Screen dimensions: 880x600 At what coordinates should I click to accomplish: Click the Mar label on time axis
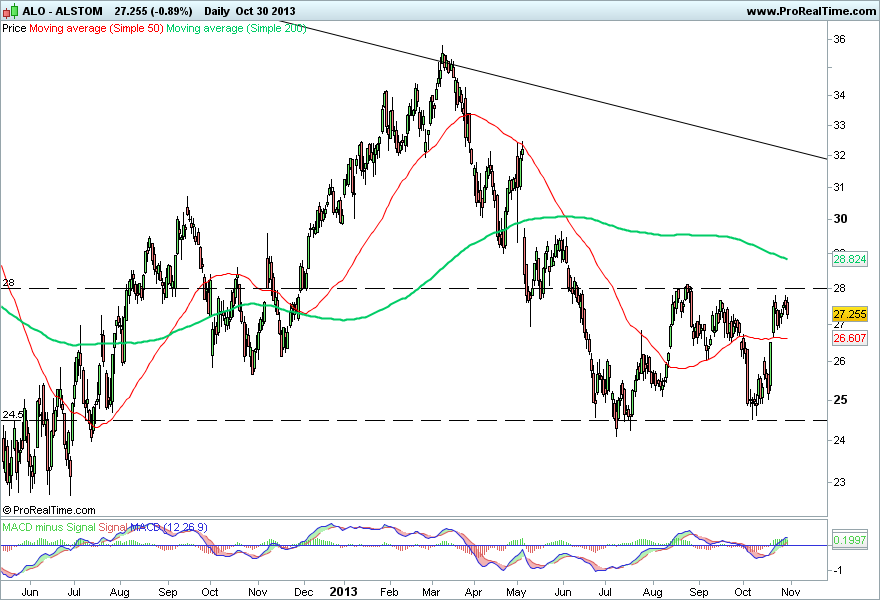pos(431,592)
